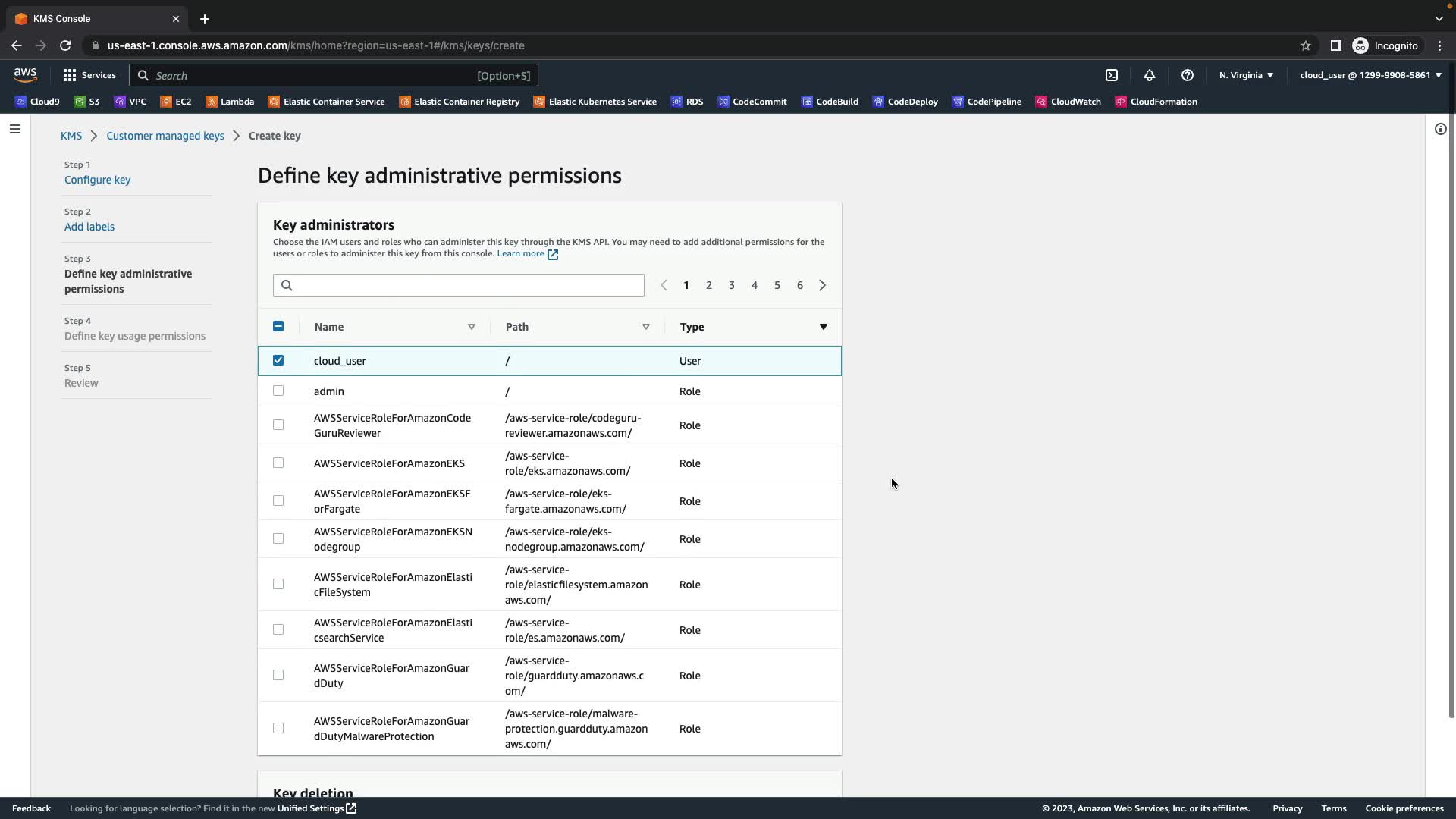1456x819 pixels.
Task: Toggle the left hamburger navigation menu
Action: pyautogui.click(x=14, y=129)
